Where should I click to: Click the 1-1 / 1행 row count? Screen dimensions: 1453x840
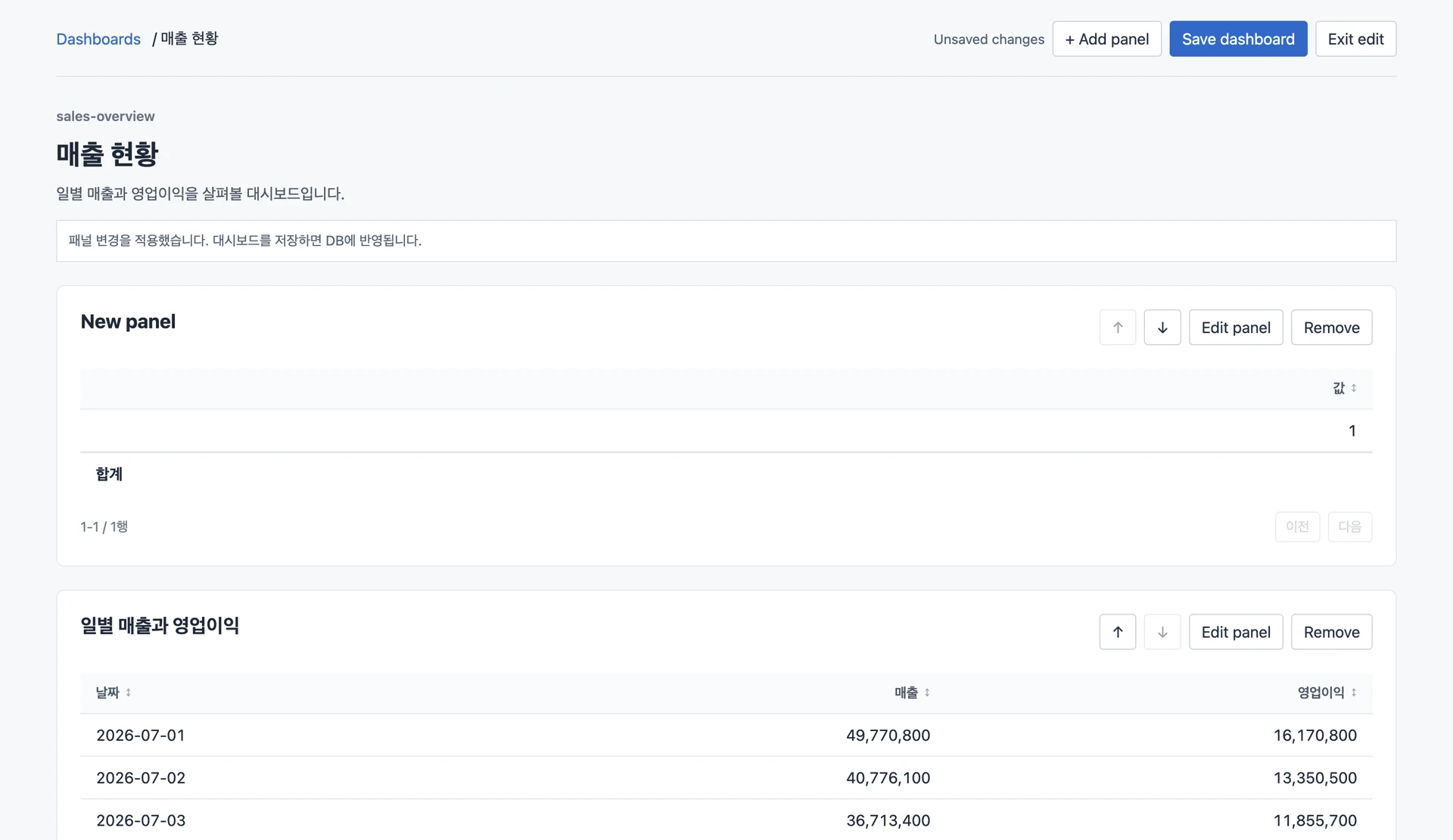(x=104, y=527)
